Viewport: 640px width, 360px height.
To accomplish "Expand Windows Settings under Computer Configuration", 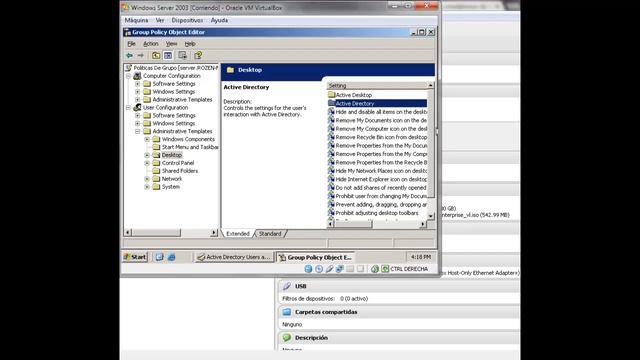I will click(x=138, y=92).
